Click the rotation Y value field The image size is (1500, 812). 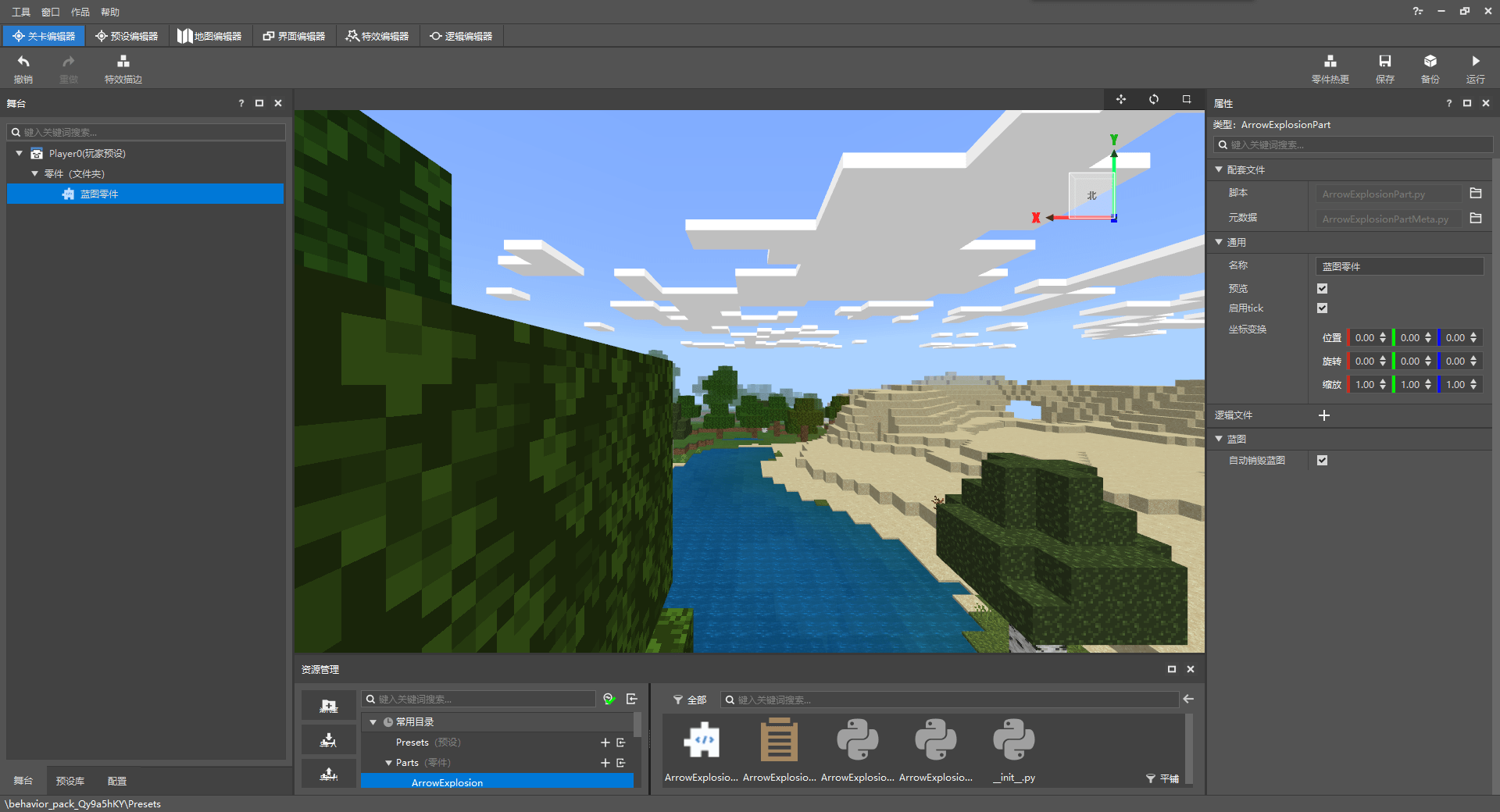1410,361
